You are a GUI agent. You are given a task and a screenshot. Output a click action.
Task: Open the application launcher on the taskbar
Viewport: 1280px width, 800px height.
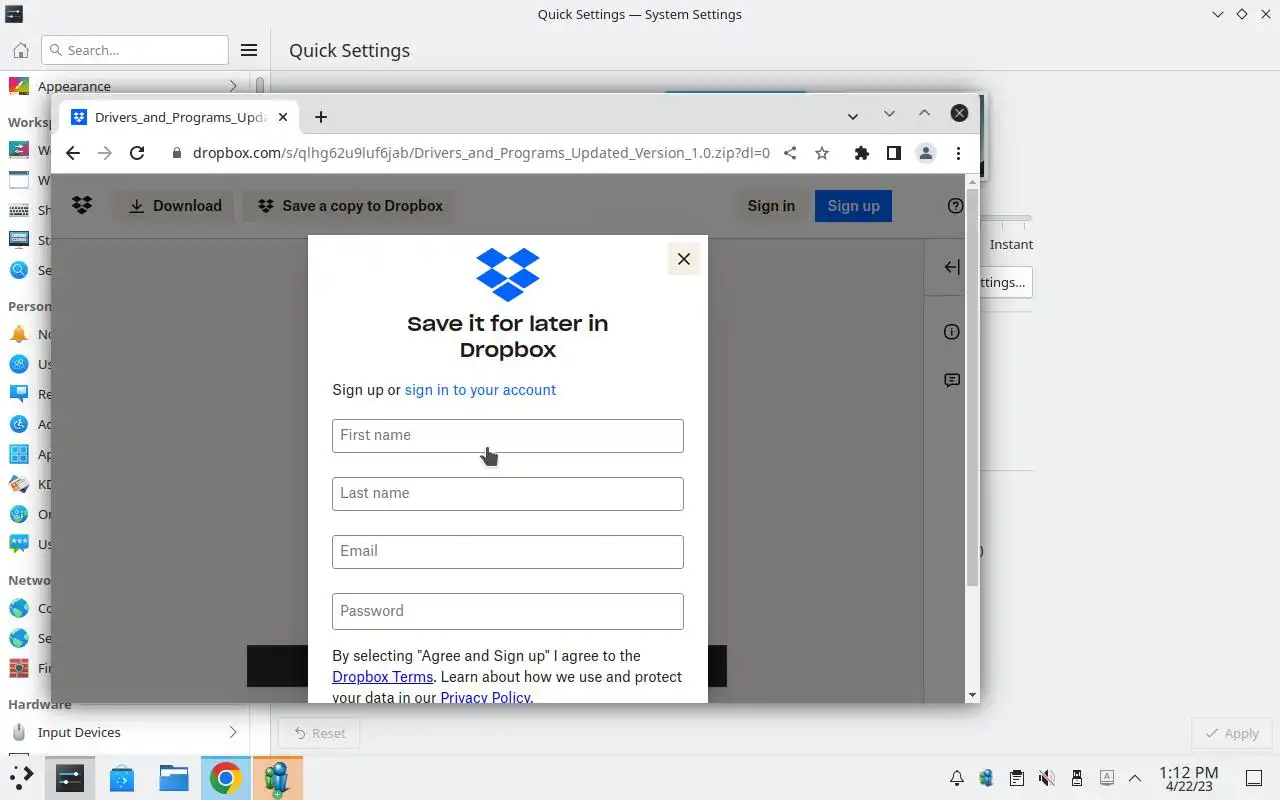point(21,777)
